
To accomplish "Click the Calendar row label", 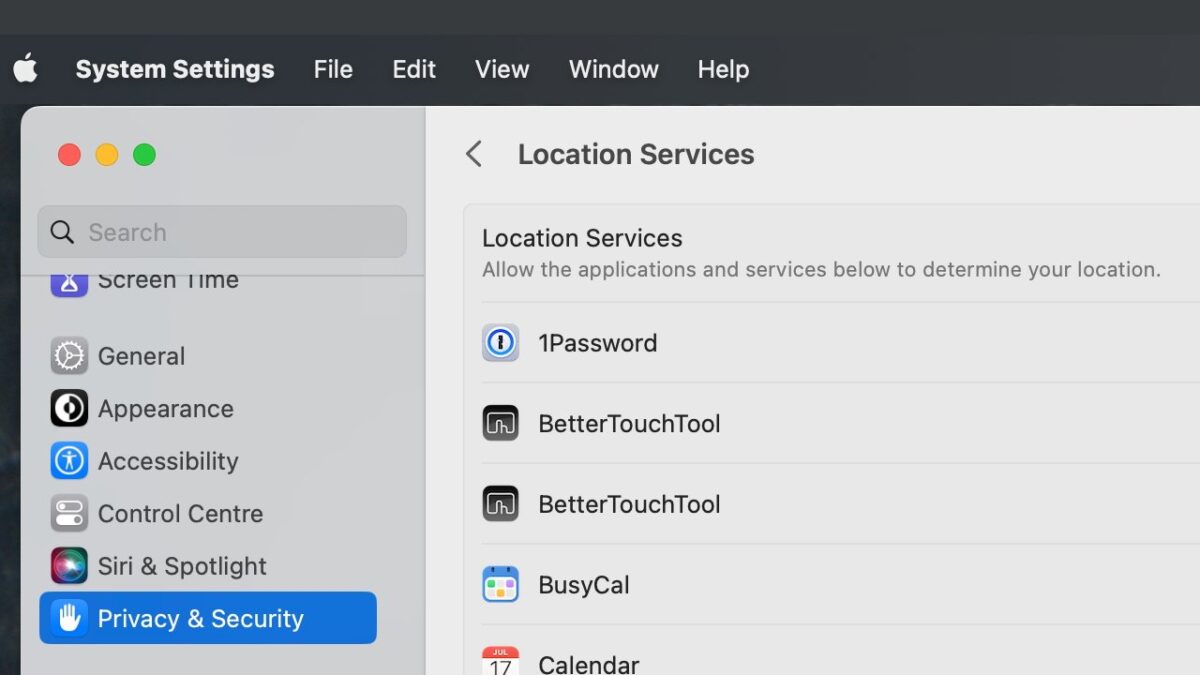I will tap(589, 663).
